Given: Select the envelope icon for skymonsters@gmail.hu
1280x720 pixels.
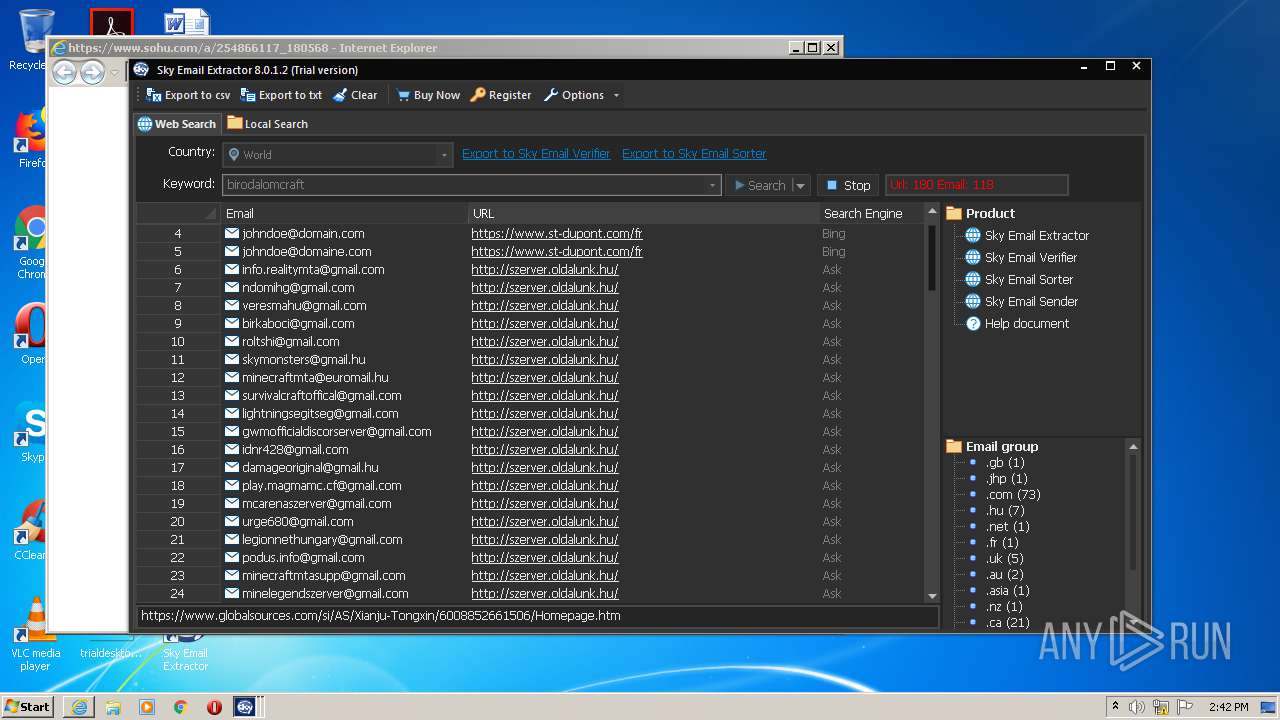Looking at the screenshot, I should pyautogui.click(x=232, y=359).
